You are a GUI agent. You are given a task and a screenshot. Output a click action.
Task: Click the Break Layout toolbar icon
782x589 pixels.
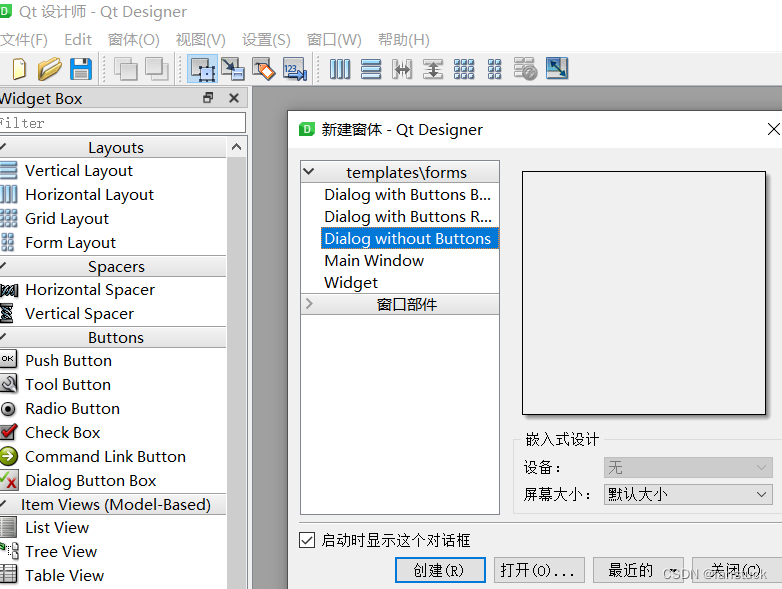point(525,69)
